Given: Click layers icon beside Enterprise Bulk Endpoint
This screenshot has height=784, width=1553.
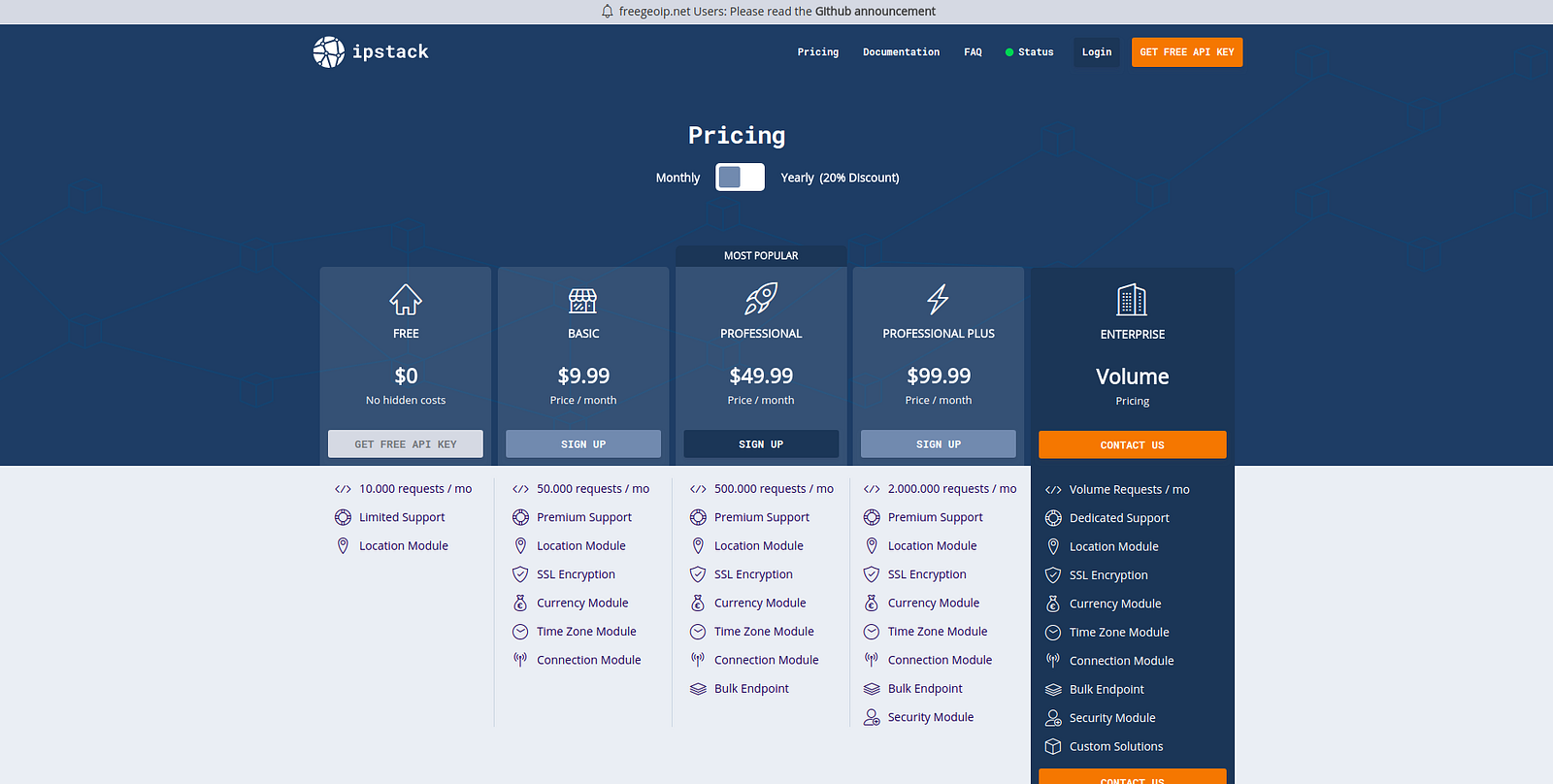Looking at the screenshot, I should point(1053,690).
